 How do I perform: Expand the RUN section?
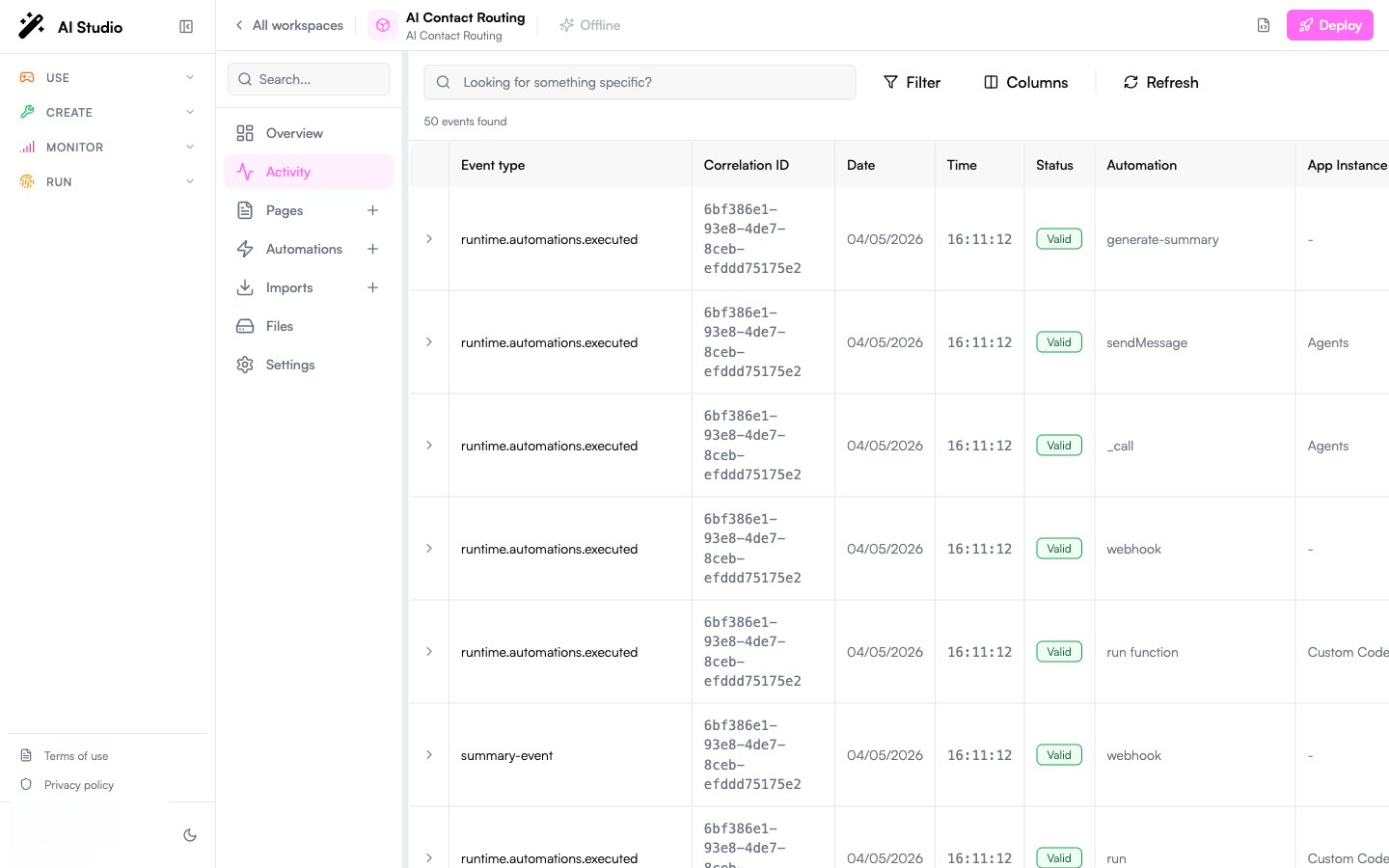coord(107,181)
